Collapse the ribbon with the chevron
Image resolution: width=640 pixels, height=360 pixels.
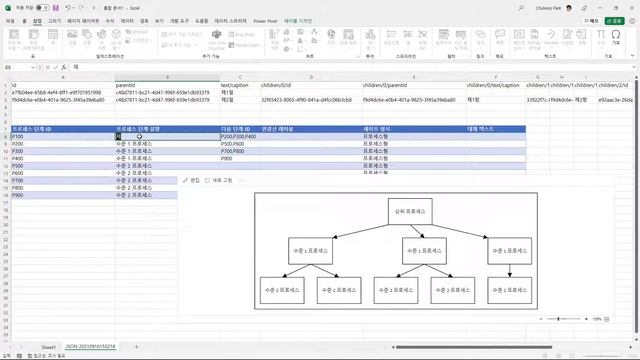coord(632,56)
